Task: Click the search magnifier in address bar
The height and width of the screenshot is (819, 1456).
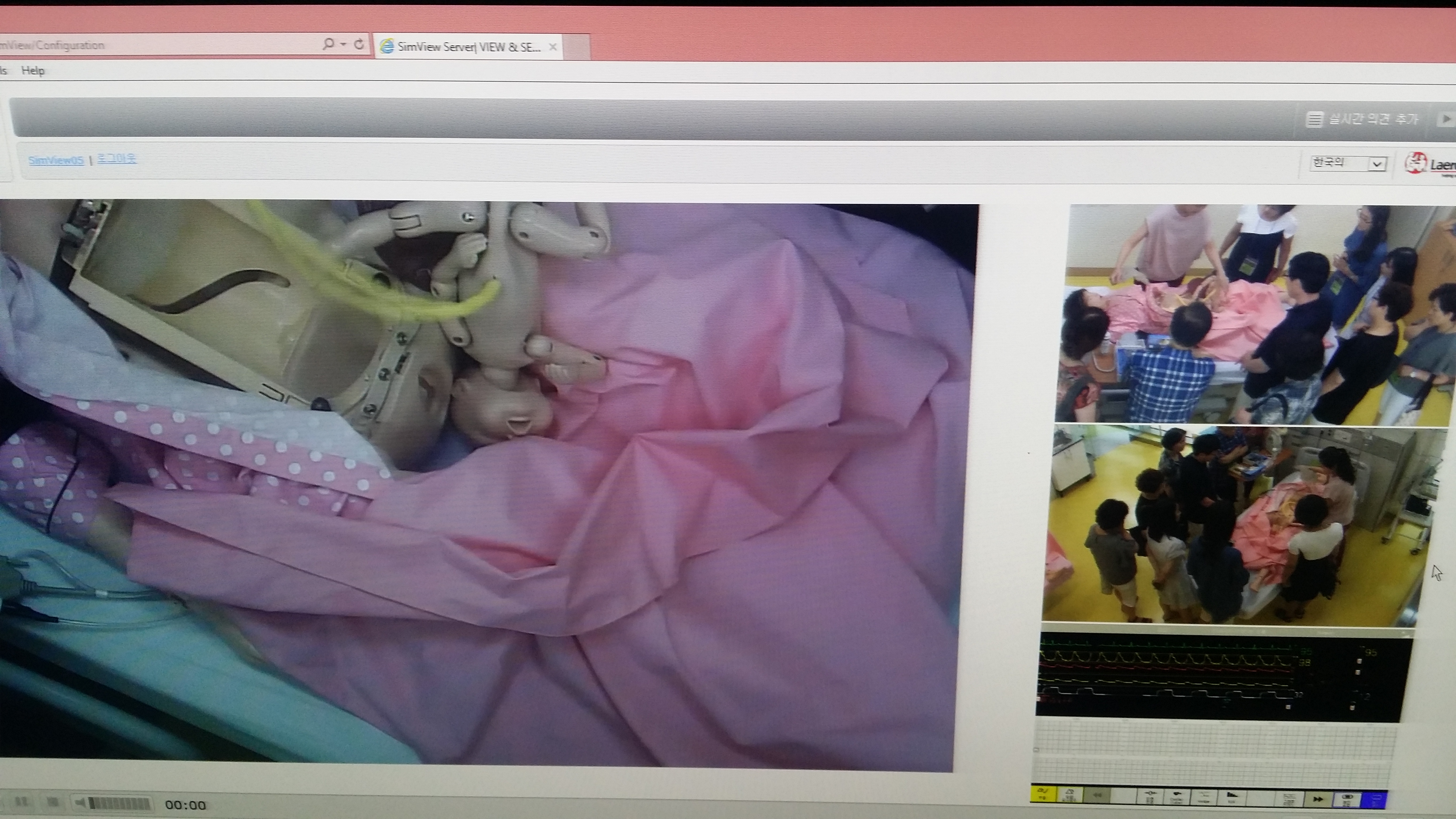Action: coord(328,43)
